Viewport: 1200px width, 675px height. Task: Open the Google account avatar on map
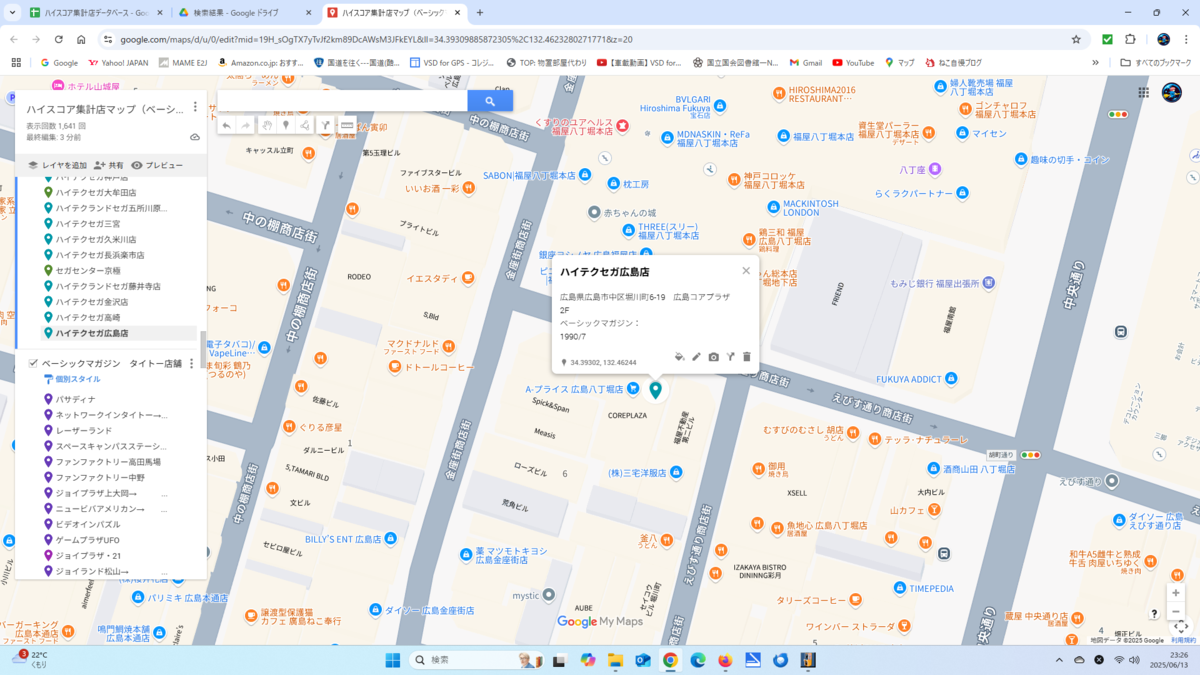click(1172, 93)
